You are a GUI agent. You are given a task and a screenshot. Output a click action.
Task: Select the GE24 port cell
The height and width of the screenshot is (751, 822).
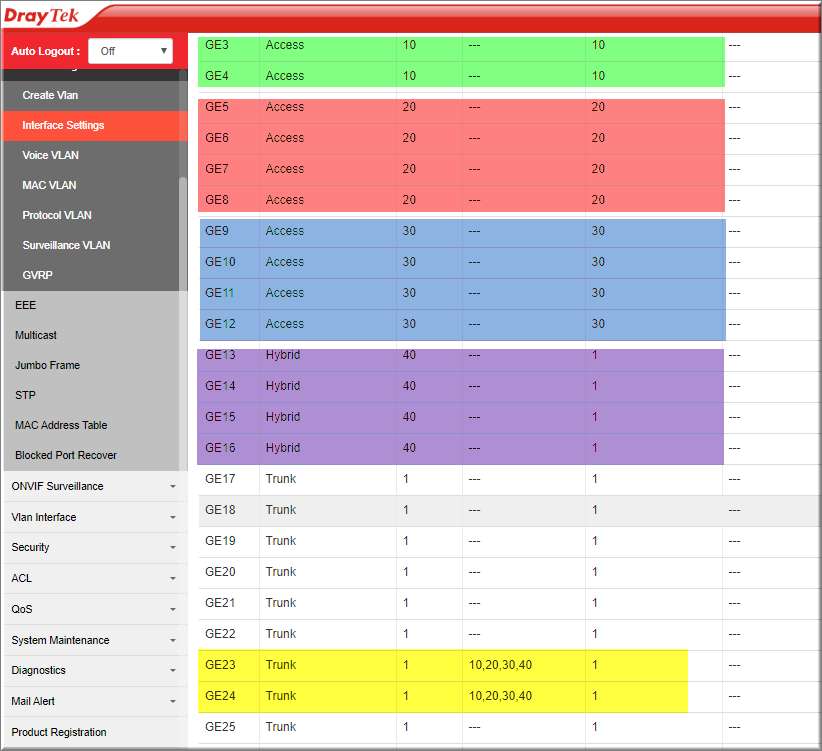tap(229, 696)
